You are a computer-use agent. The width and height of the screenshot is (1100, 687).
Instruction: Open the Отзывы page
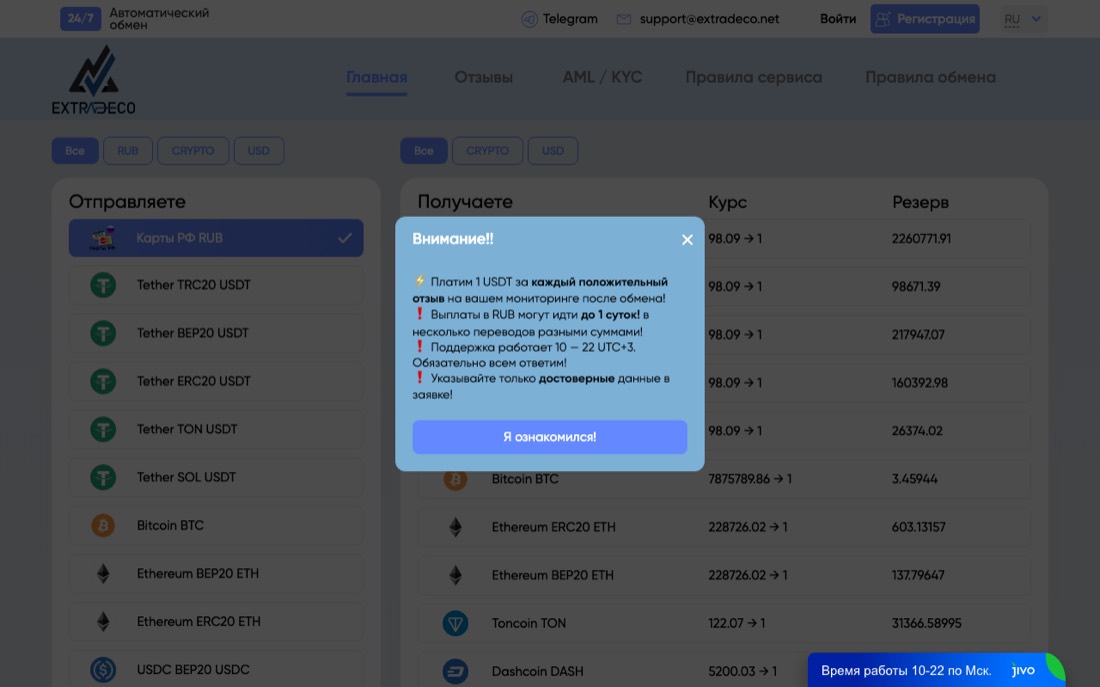click(x=483, y=77)
